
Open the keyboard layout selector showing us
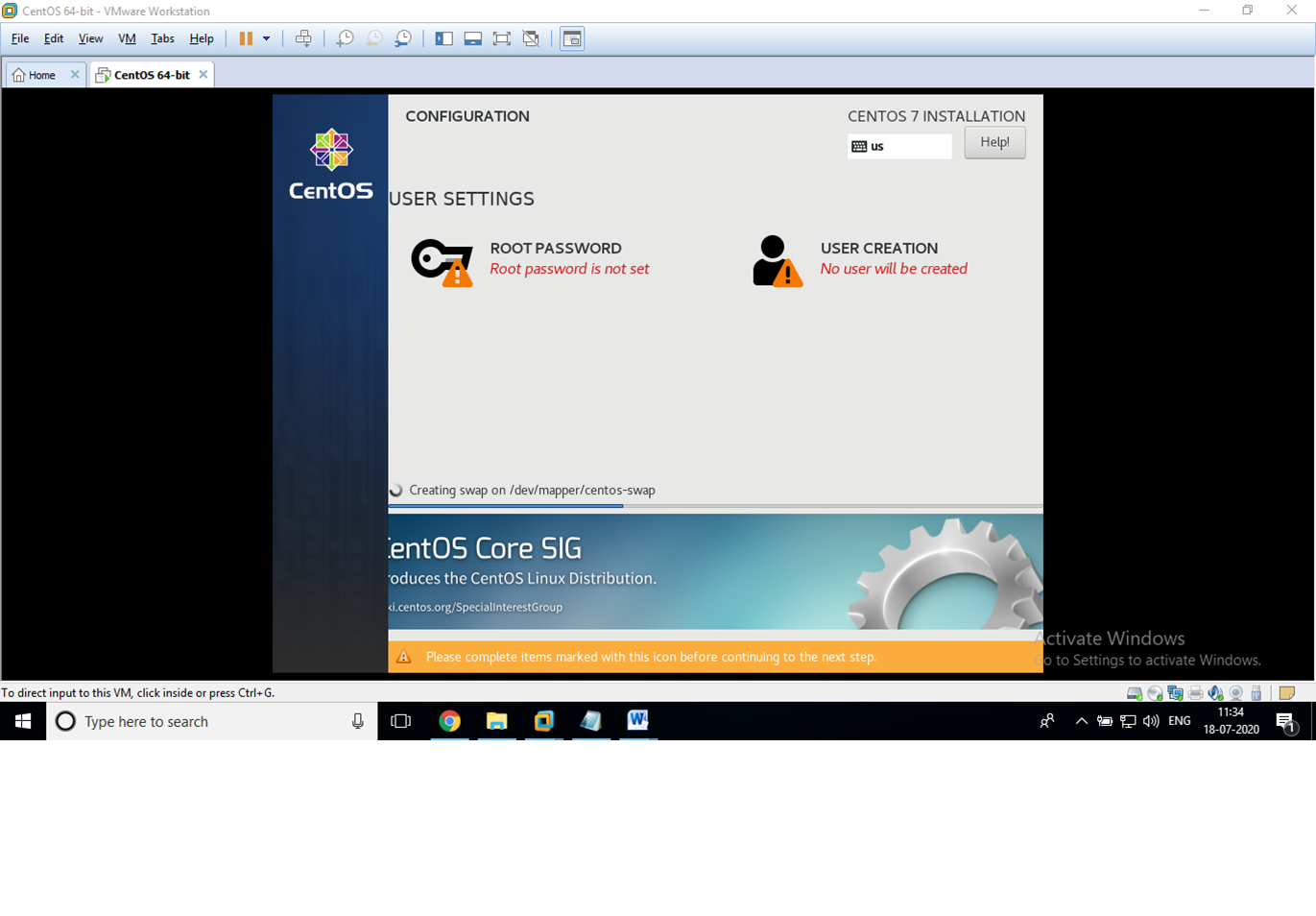pyautogui.click(x=898, y=145)
